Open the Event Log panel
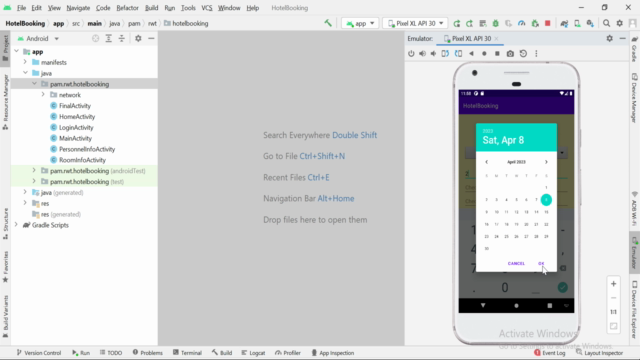Screen dimensions: 640x360 [549, 353]
